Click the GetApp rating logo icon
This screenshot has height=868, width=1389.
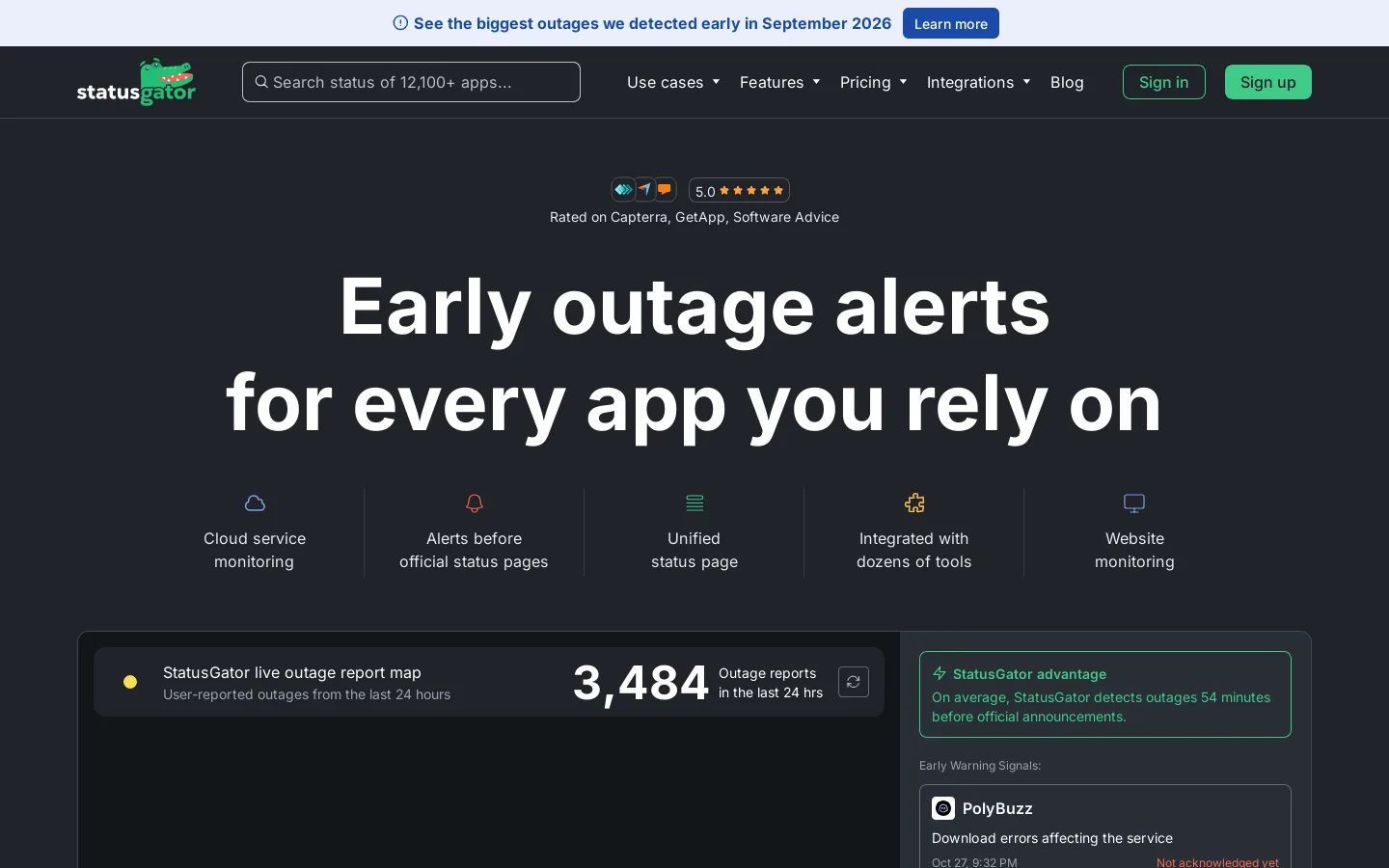coord(644,189)
